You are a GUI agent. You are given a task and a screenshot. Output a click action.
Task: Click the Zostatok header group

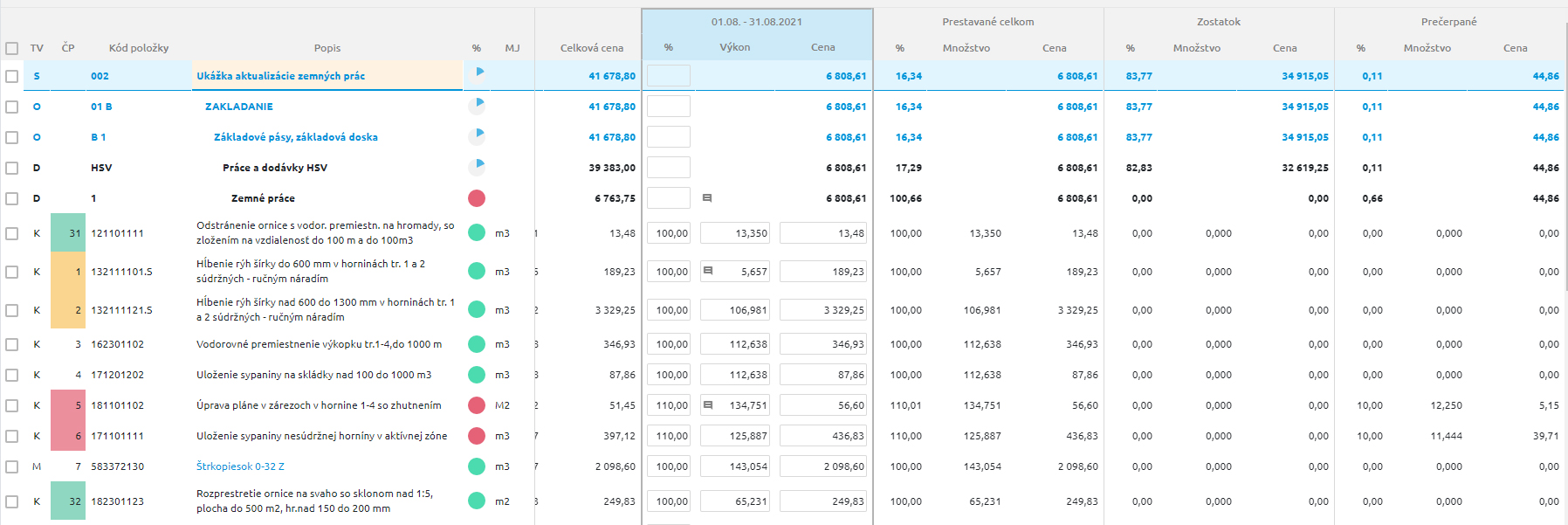tap(1219, 22)
